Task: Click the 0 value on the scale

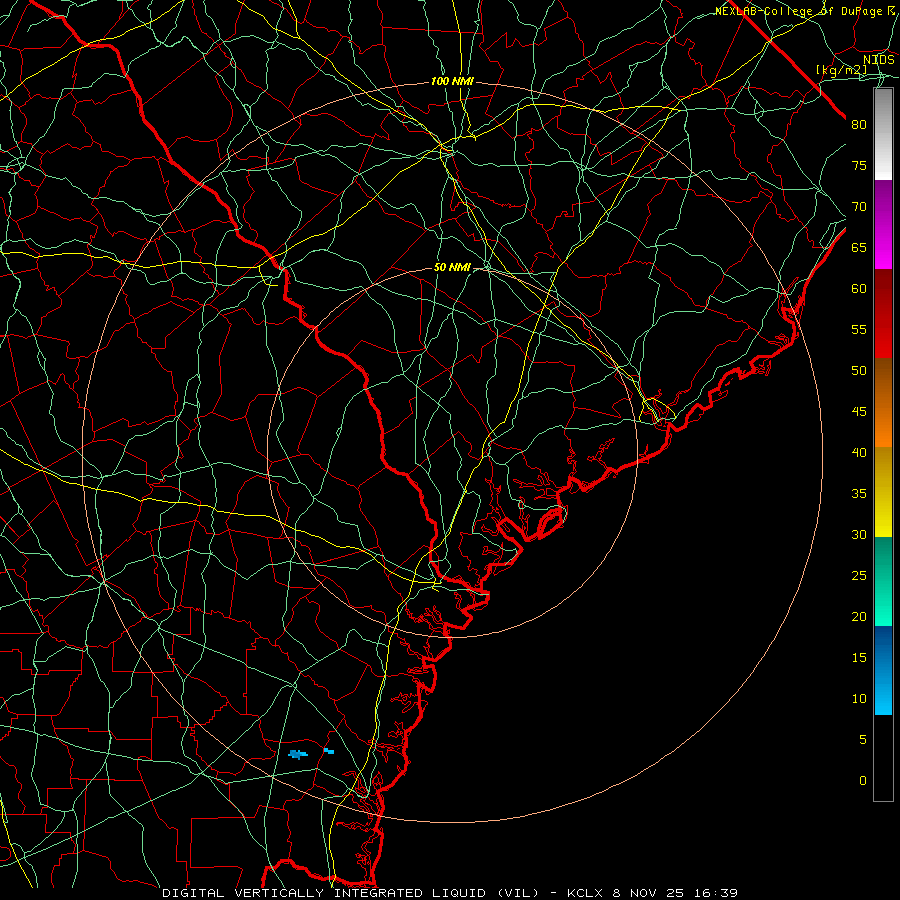Action: (x=863, y=781)
